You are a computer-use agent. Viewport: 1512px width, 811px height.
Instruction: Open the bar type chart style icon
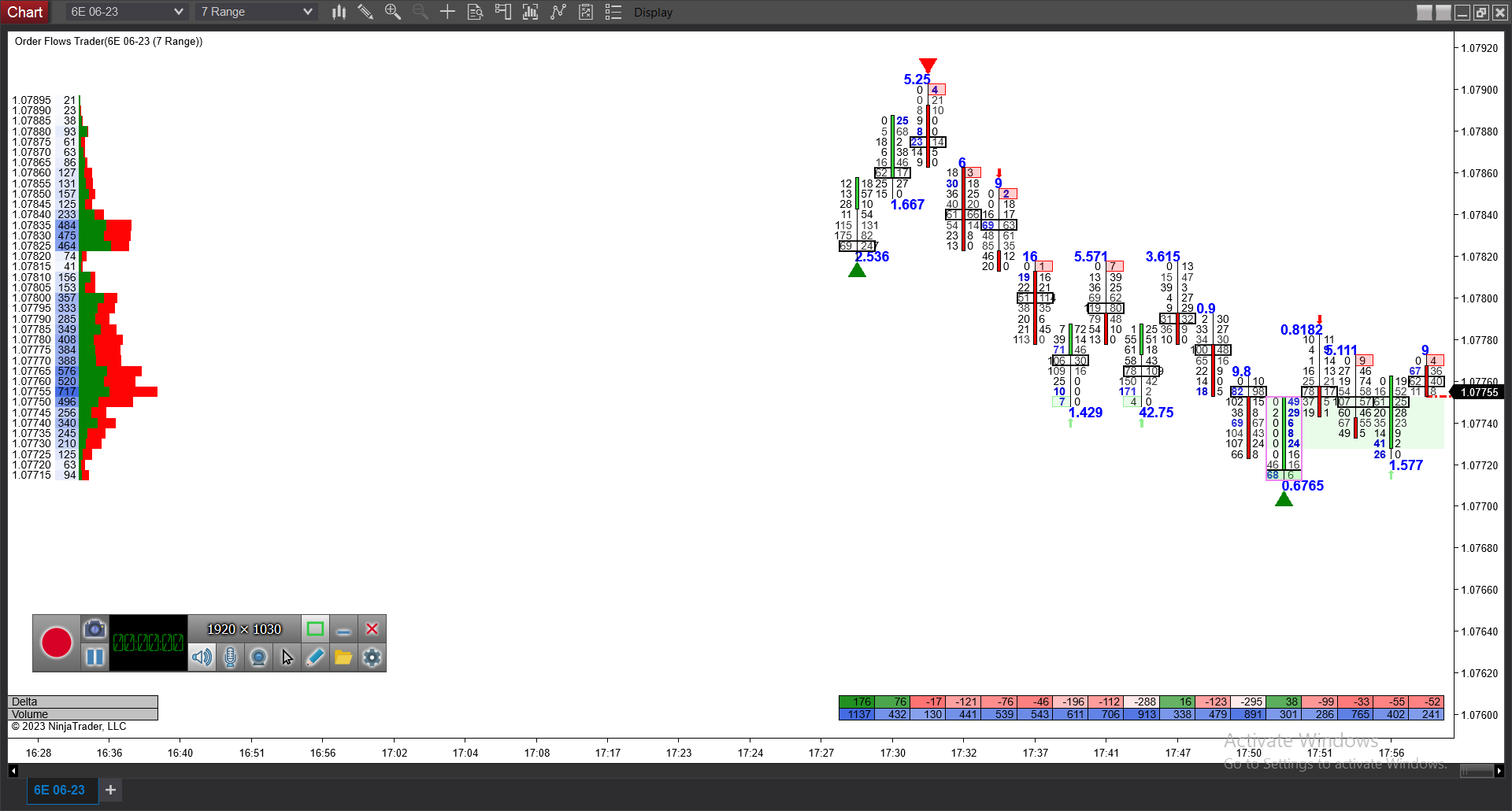(x=339, y=12)
